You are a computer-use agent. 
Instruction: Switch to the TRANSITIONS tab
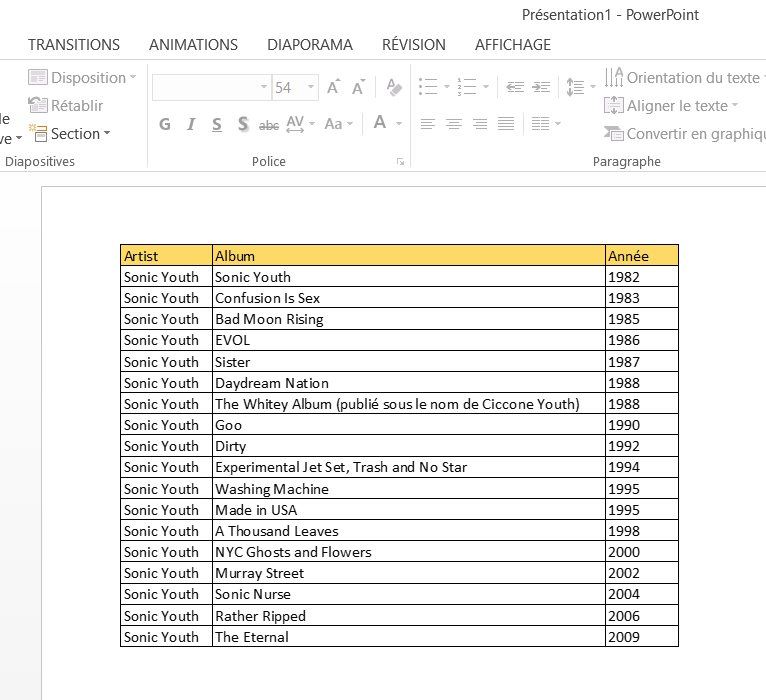74,45
